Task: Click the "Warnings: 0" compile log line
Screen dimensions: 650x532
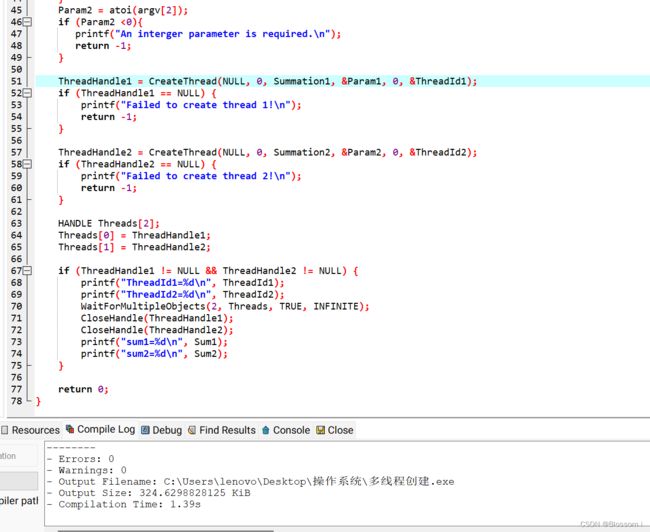Action: [x=87, y=470]
